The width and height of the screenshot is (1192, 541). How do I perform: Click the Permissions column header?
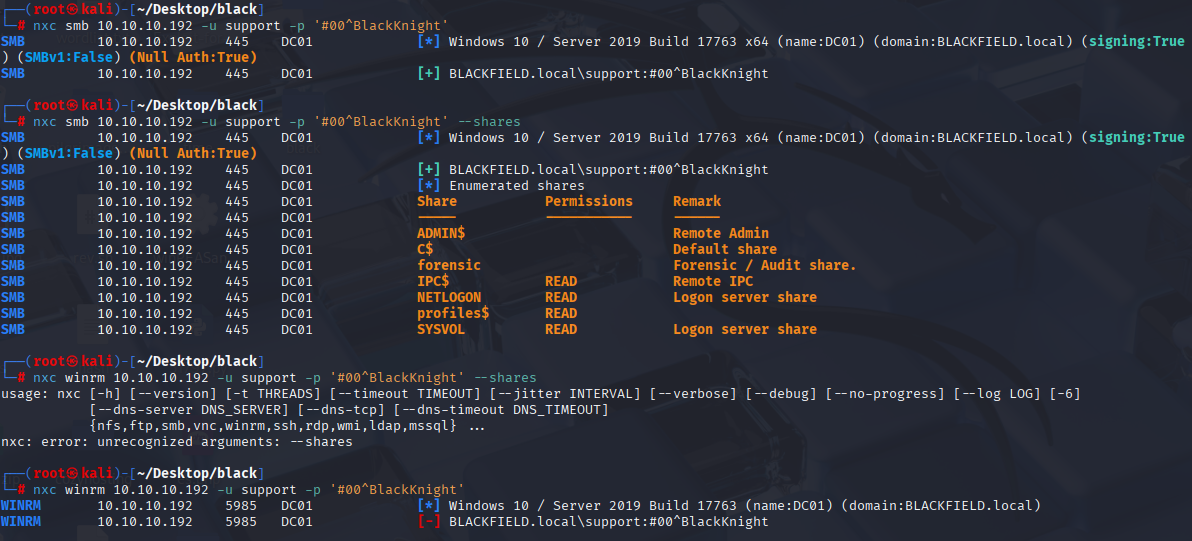point(589,201)
